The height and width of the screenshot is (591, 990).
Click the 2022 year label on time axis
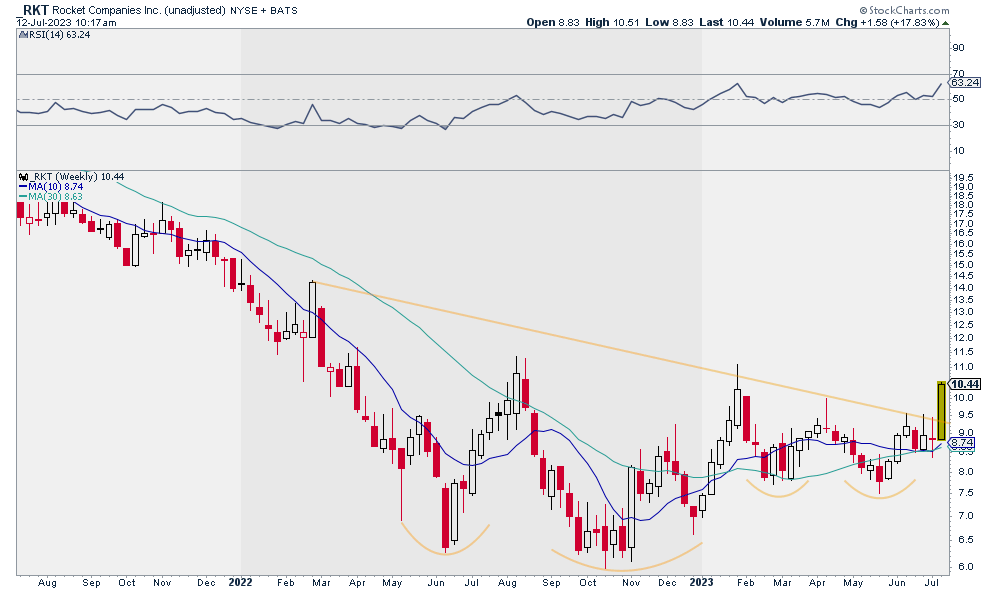point(241,582)
